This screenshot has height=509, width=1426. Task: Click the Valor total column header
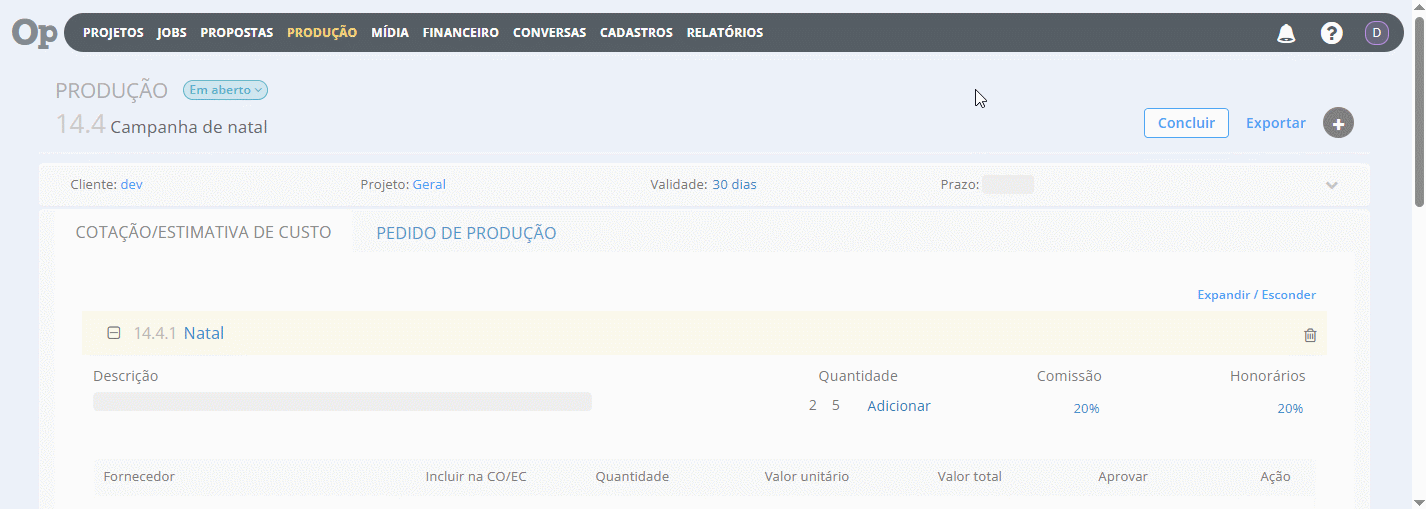[970, 477]
